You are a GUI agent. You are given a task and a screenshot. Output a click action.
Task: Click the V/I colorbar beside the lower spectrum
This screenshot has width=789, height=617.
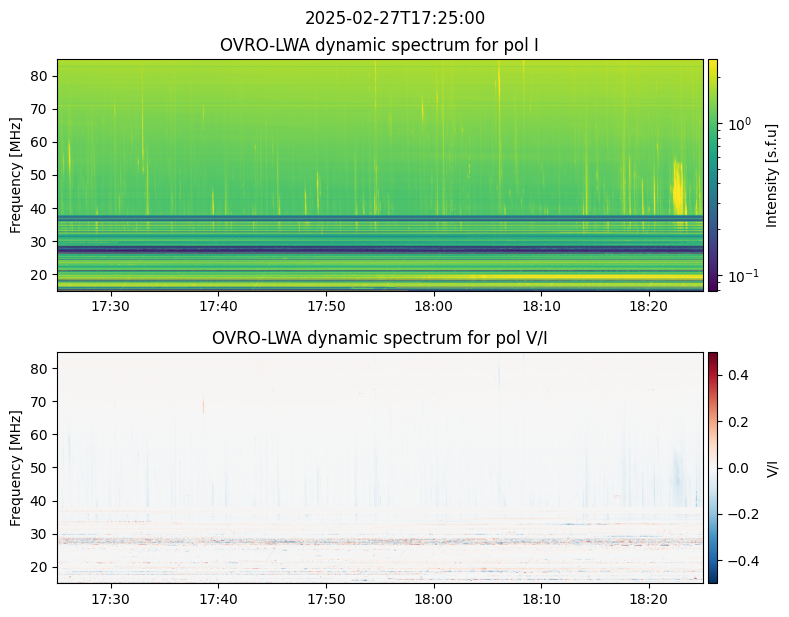pos(713,468)
